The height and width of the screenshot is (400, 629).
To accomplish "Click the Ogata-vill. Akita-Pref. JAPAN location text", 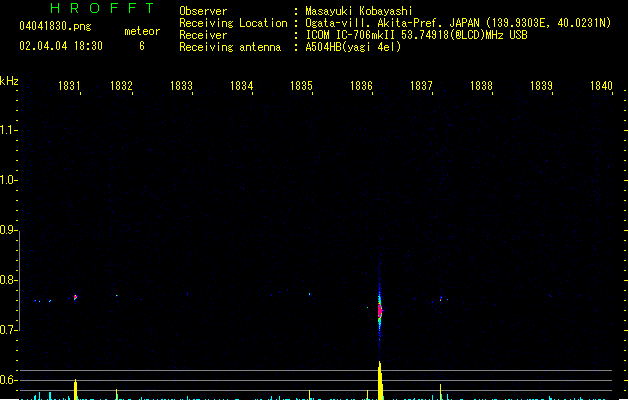I will pos(458,23).
